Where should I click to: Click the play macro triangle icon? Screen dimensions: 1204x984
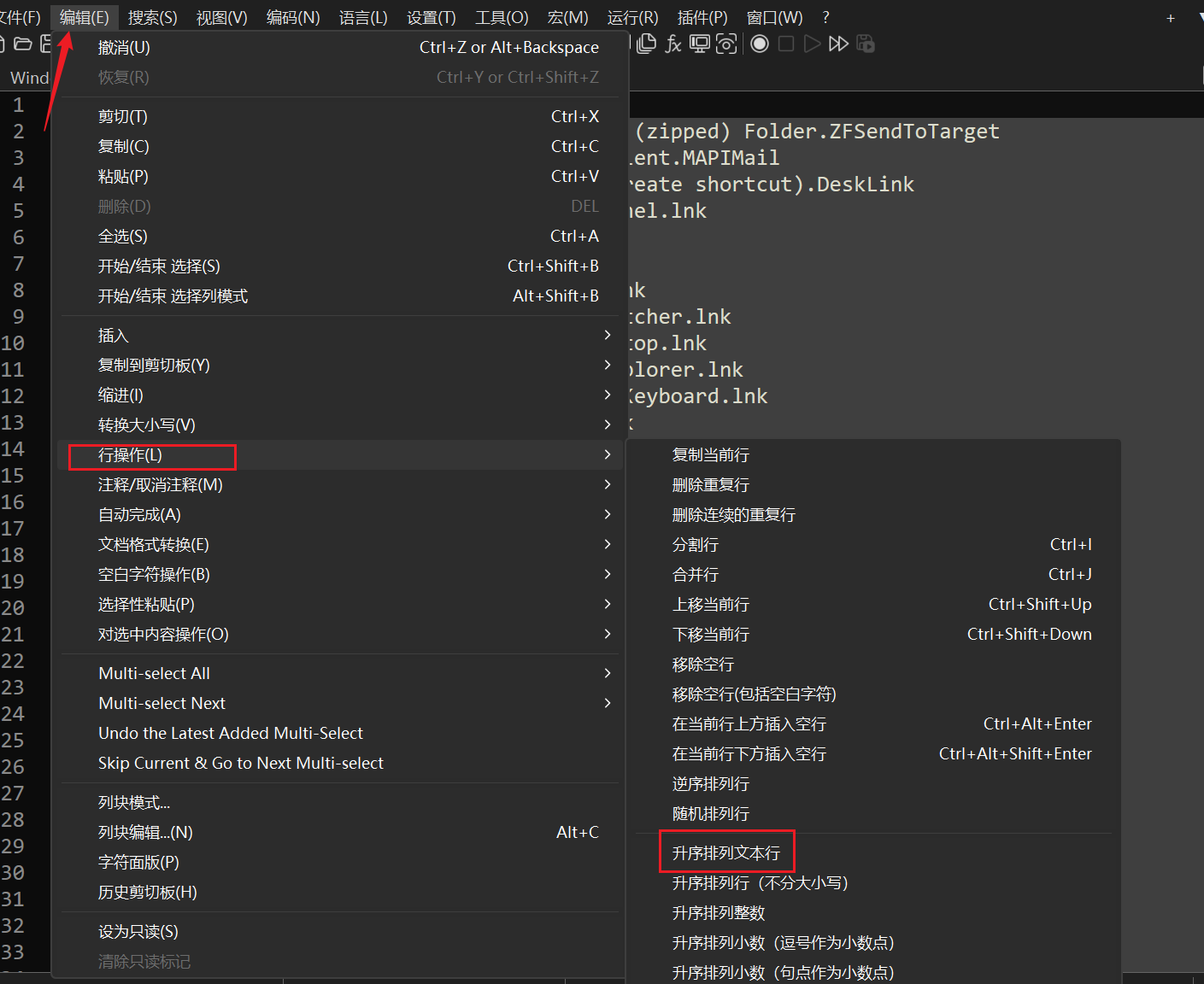tap(812, 44)
